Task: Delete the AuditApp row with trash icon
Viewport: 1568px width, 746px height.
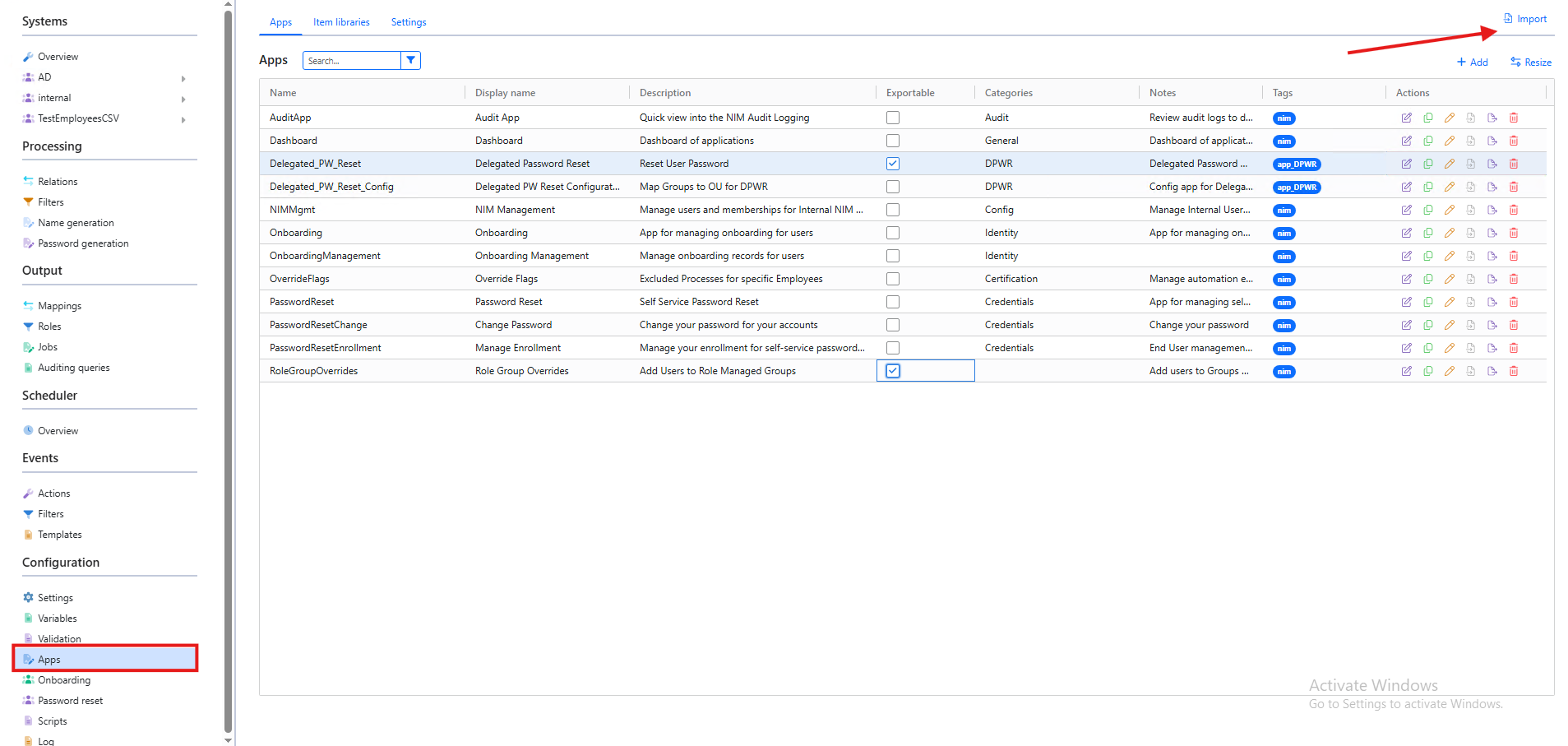Action: pos(1513,118)
